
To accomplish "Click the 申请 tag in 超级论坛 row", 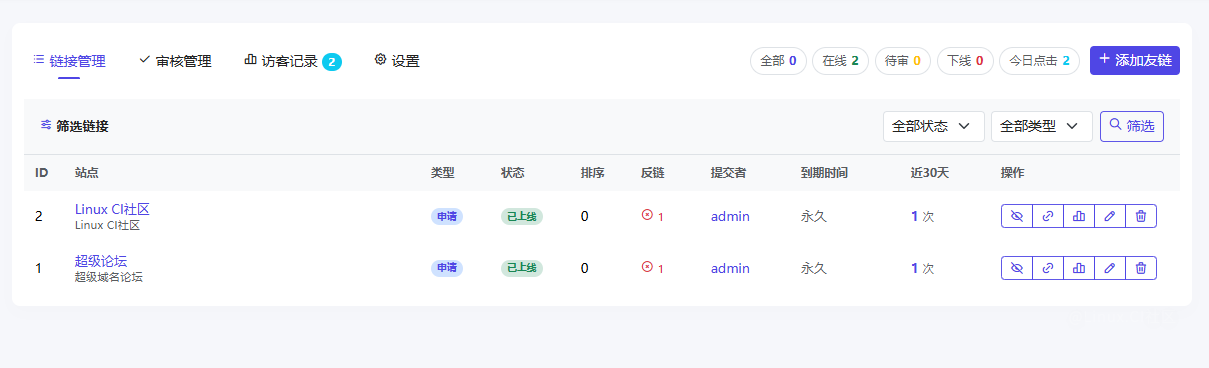I will point(447,268).
